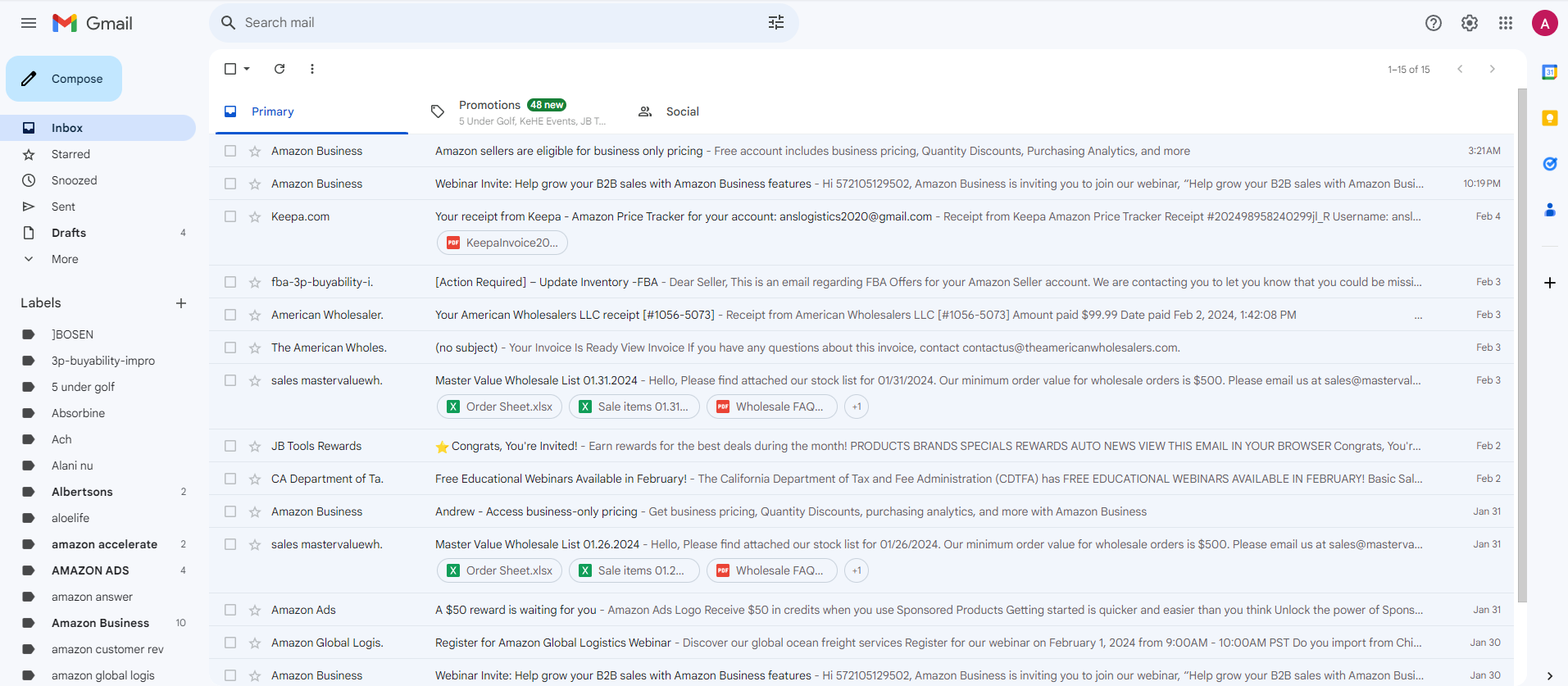Screen dimensions: 1568x686
Task: Open Google Keep side panel icon
Action: [x=1550, y=118]
